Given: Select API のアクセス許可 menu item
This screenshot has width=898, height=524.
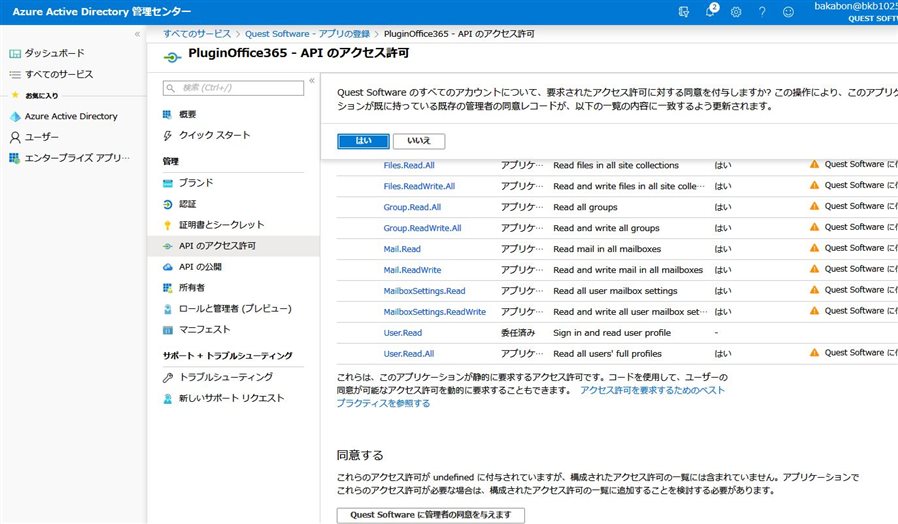Looking at the screenshot, I should pos(234,246).
